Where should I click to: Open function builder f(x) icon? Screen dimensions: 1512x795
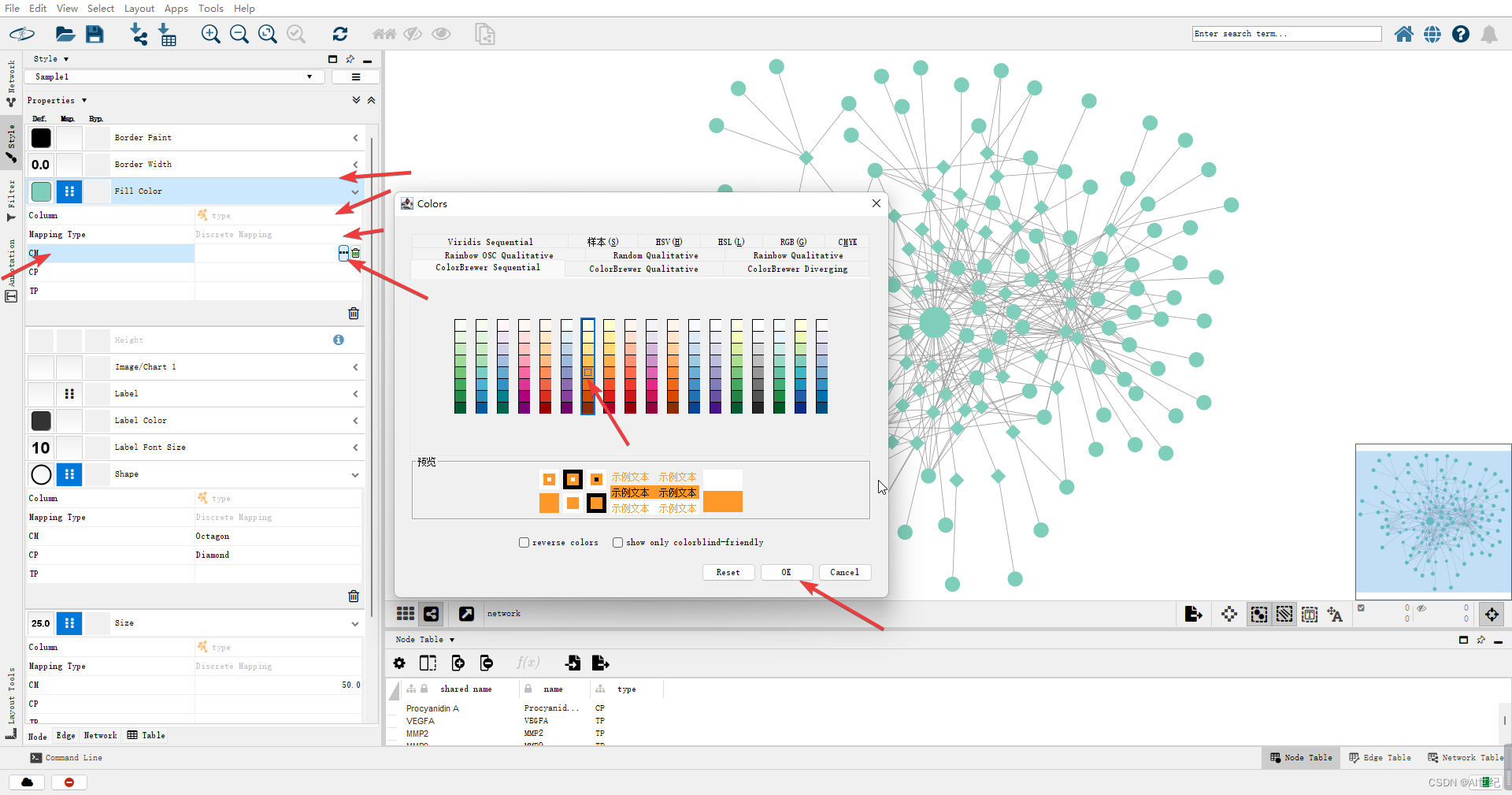tap(528, 663)
